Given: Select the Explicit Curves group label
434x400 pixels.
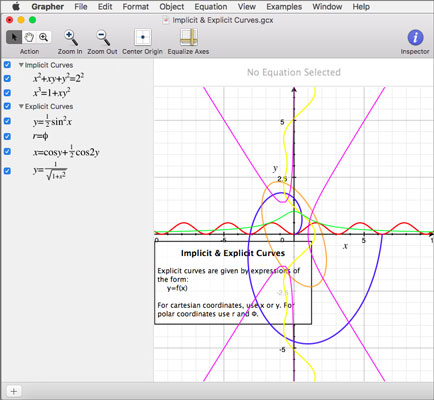Looking at the screenshot, I should pyautogui.click(x=49, y=106).
